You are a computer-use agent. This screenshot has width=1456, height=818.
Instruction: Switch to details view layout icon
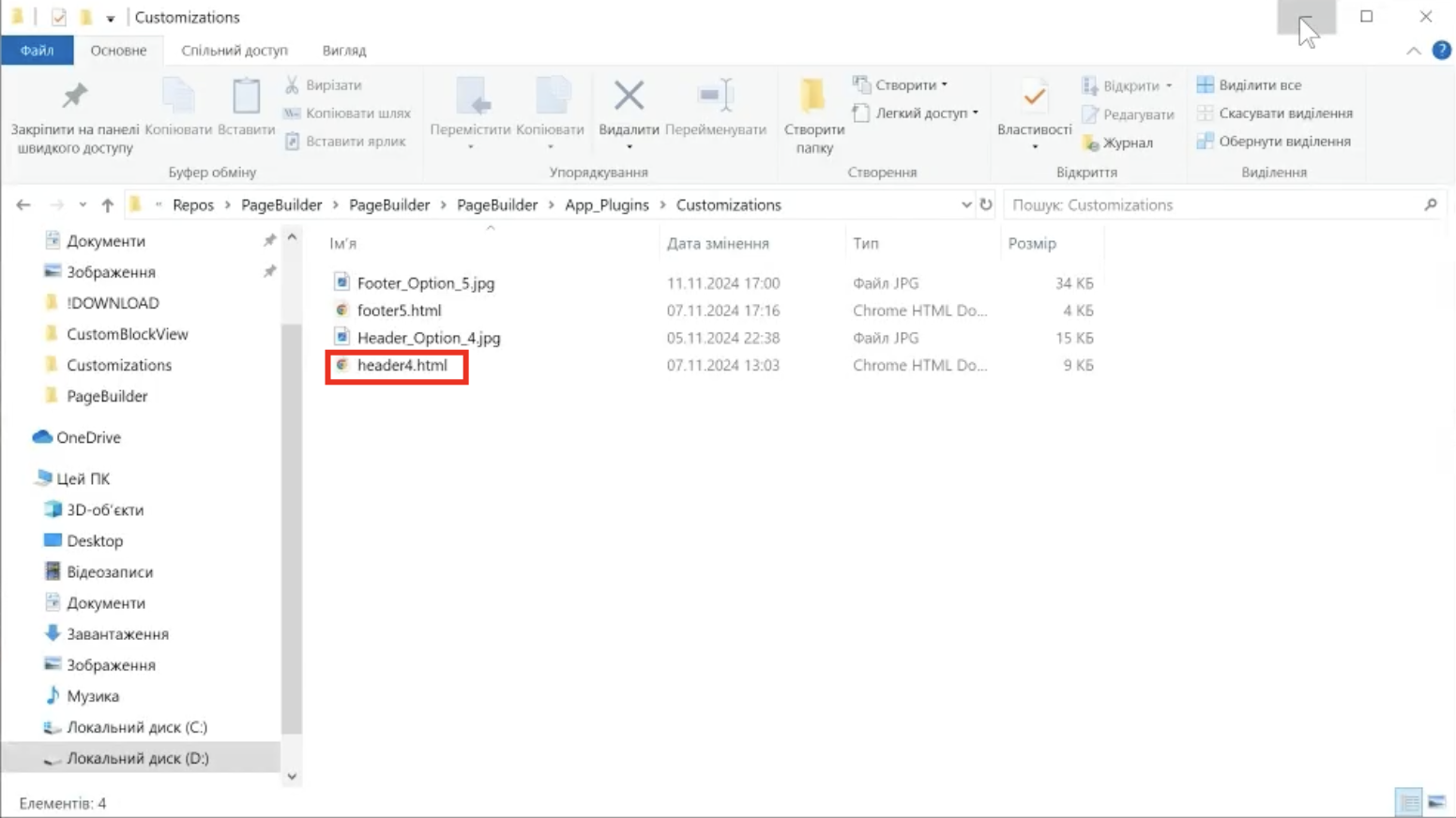[x=1408, y=802]
